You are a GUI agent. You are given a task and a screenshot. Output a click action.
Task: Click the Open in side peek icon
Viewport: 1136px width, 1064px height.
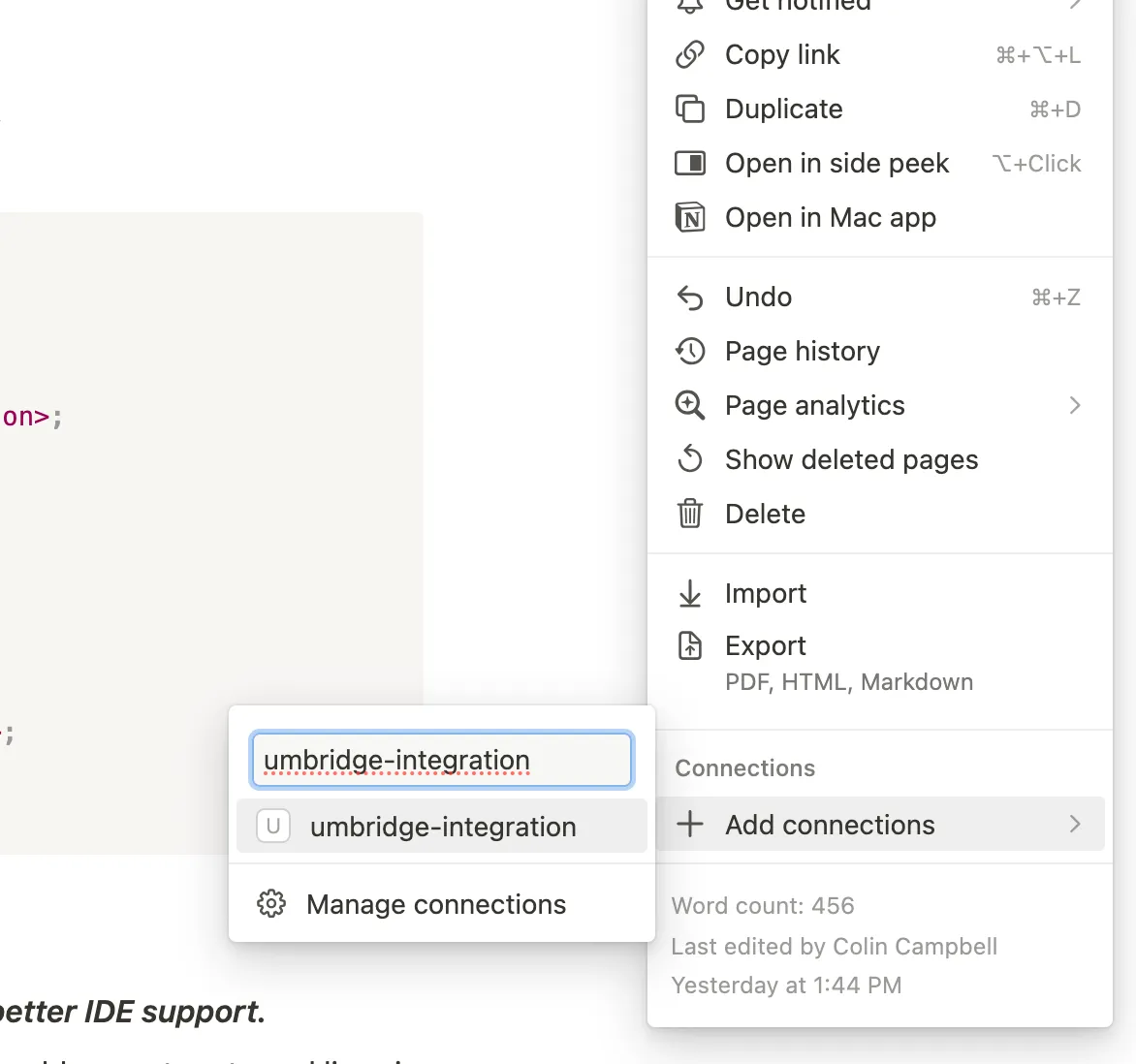tap(689, 163)
